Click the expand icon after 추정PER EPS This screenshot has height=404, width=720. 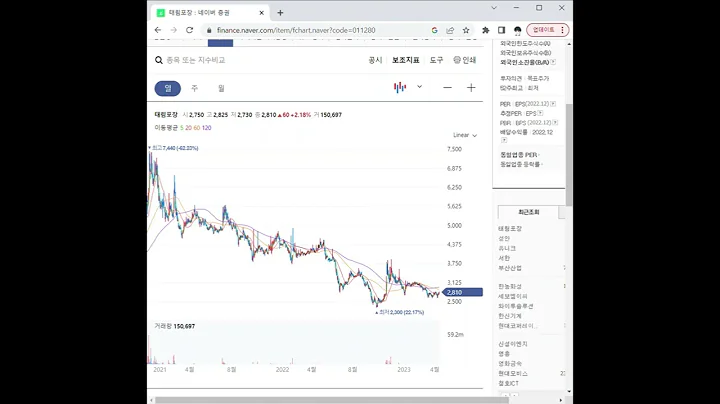coord(540,113)
